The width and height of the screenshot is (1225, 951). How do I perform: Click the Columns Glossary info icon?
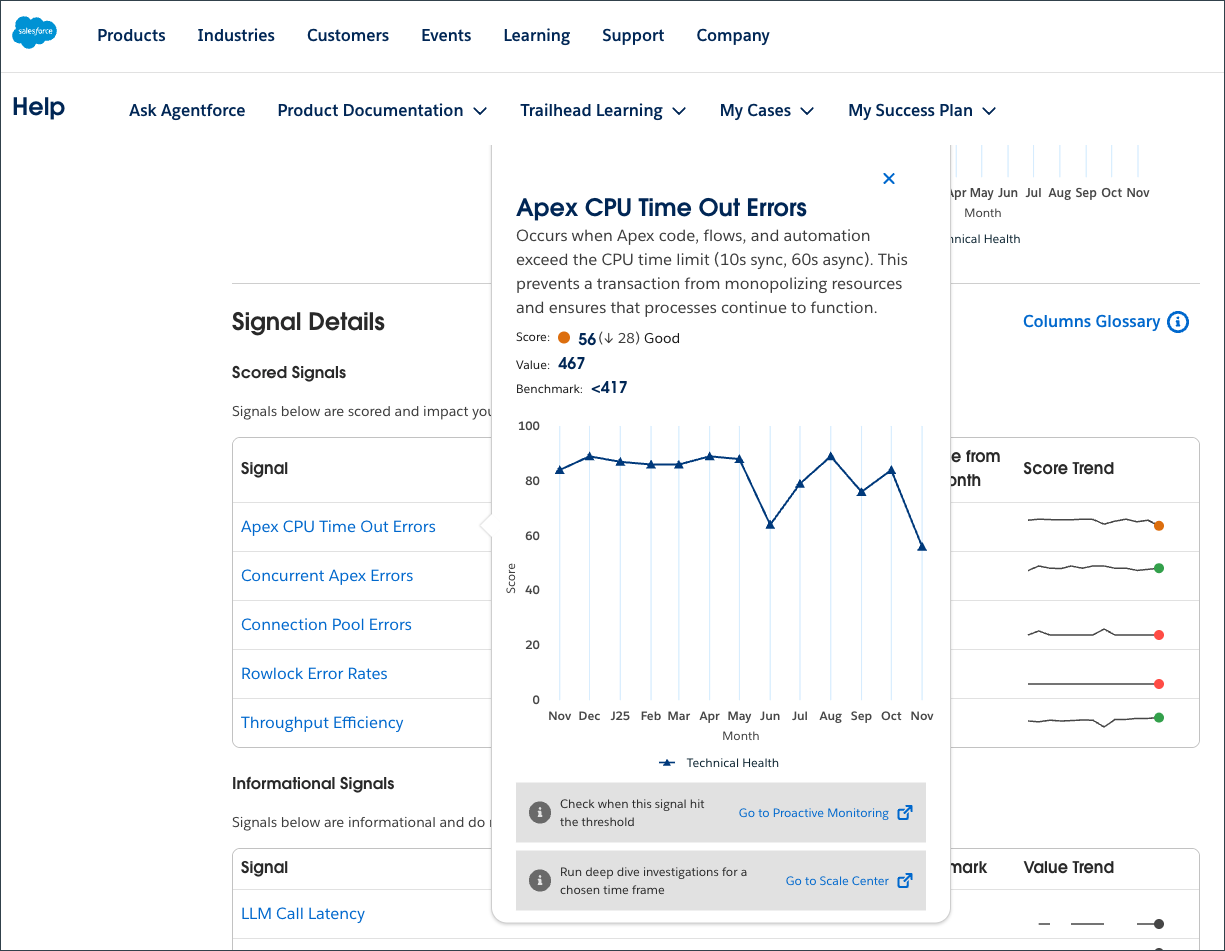tap(1178, 322)
